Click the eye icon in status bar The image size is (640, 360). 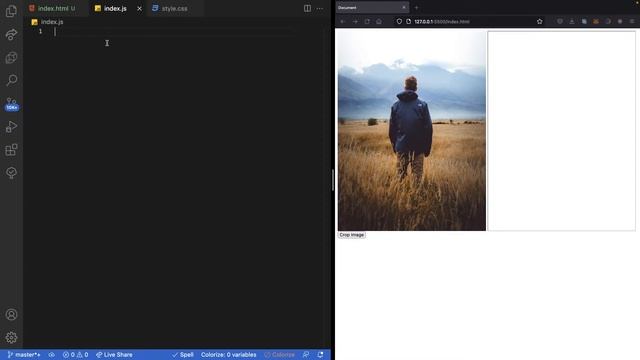click(x=51, y=355)
